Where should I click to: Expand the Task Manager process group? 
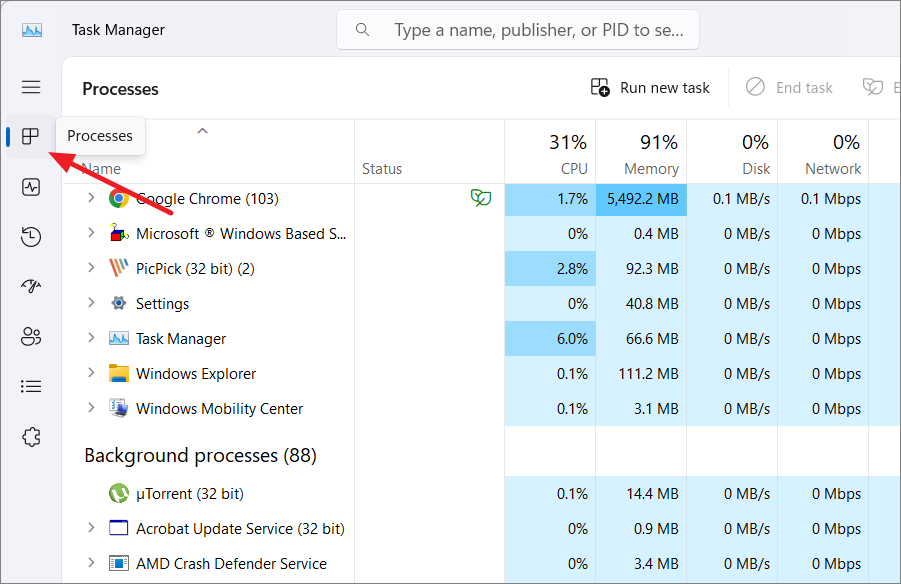91,338
